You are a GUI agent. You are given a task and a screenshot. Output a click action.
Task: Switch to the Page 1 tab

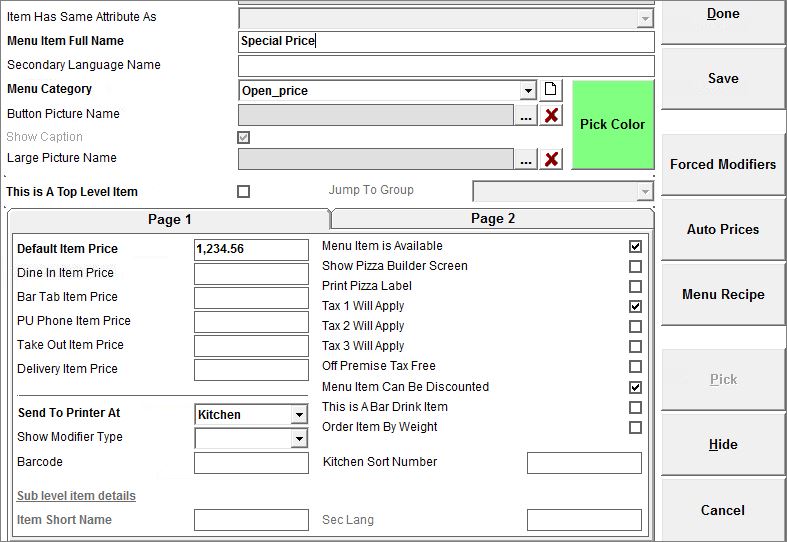point(169,219)
